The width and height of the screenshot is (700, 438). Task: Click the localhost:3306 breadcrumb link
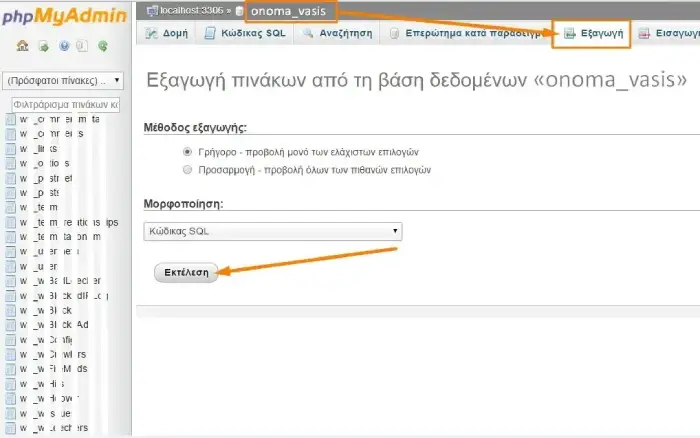click(192, 11)
